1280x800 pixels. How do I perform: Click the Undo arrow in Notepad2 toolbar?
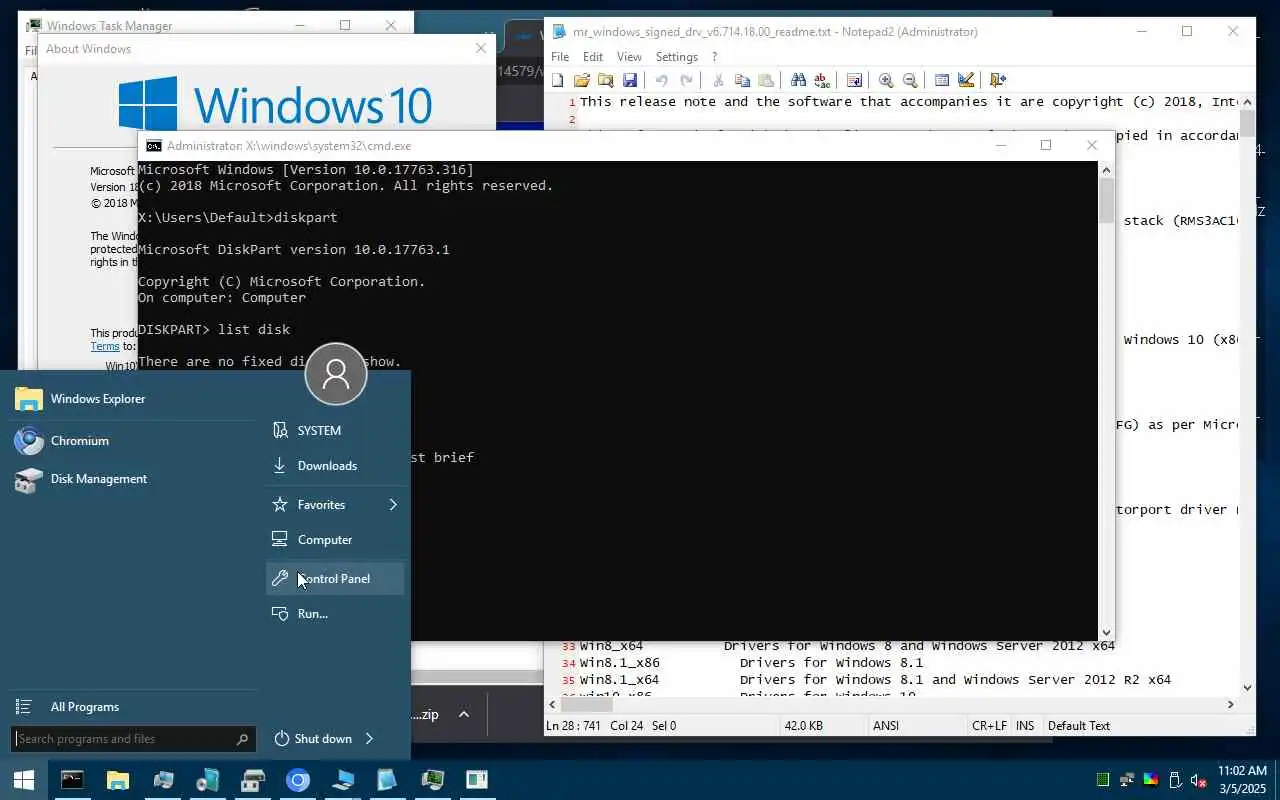coord(662,80)
